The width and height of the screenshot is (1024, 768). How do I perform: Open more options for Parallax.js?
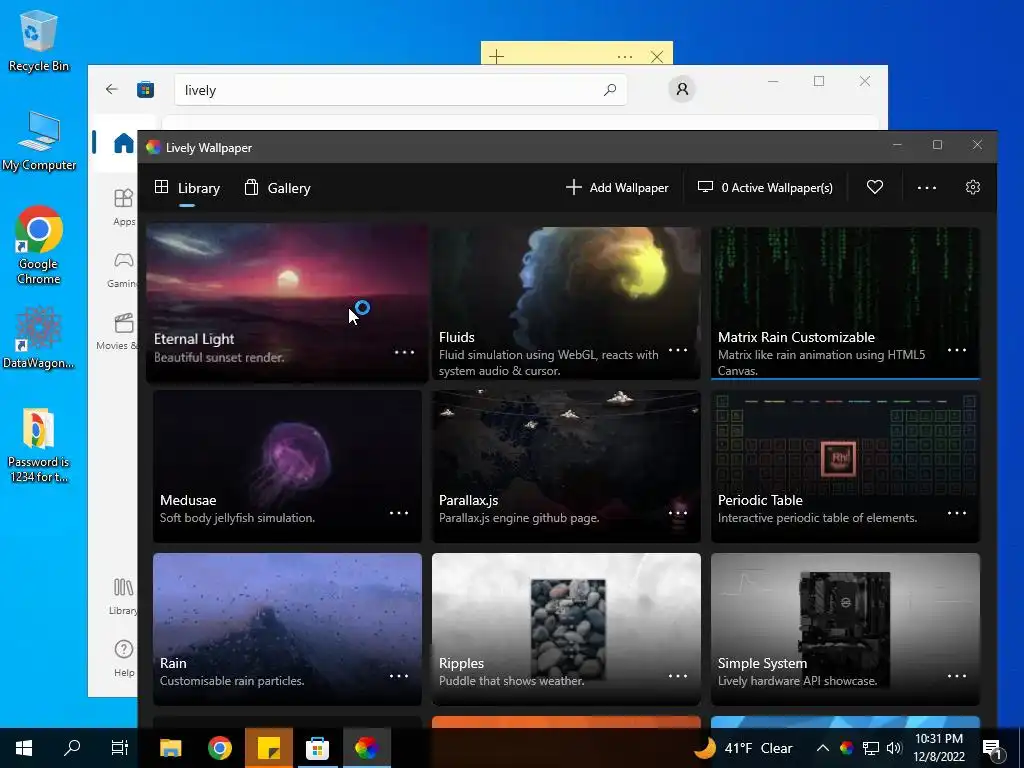tap(678, 513)
